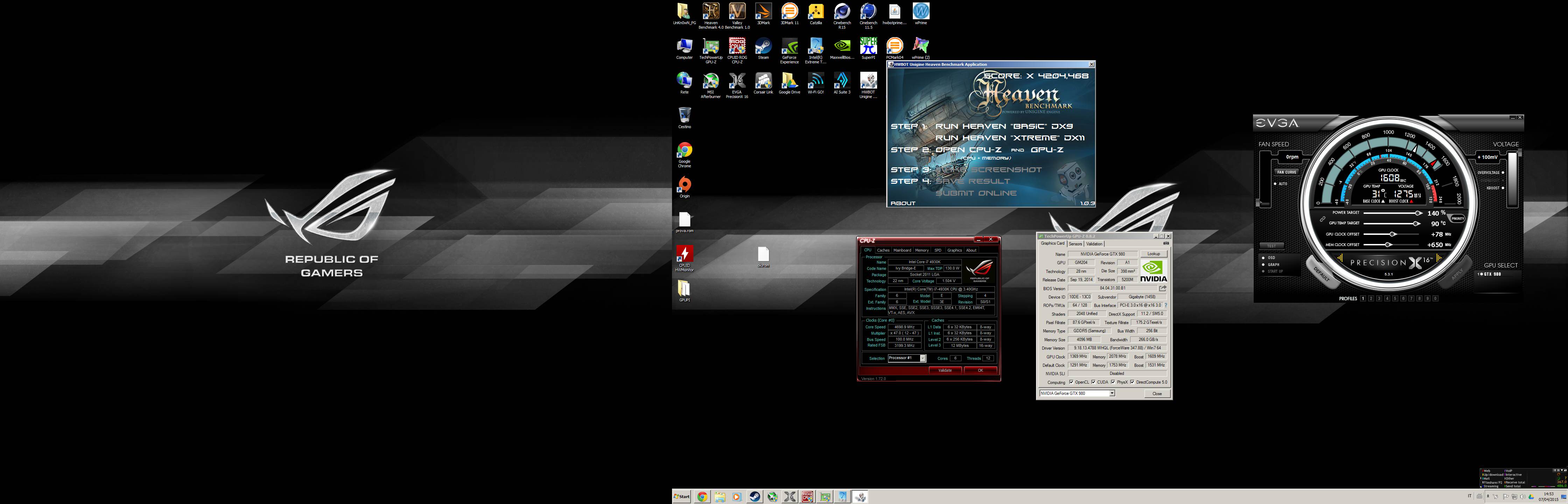
Task: Click Lookup button in GPU-Z
Action: pyautogui.click(x=1154, y=254)
